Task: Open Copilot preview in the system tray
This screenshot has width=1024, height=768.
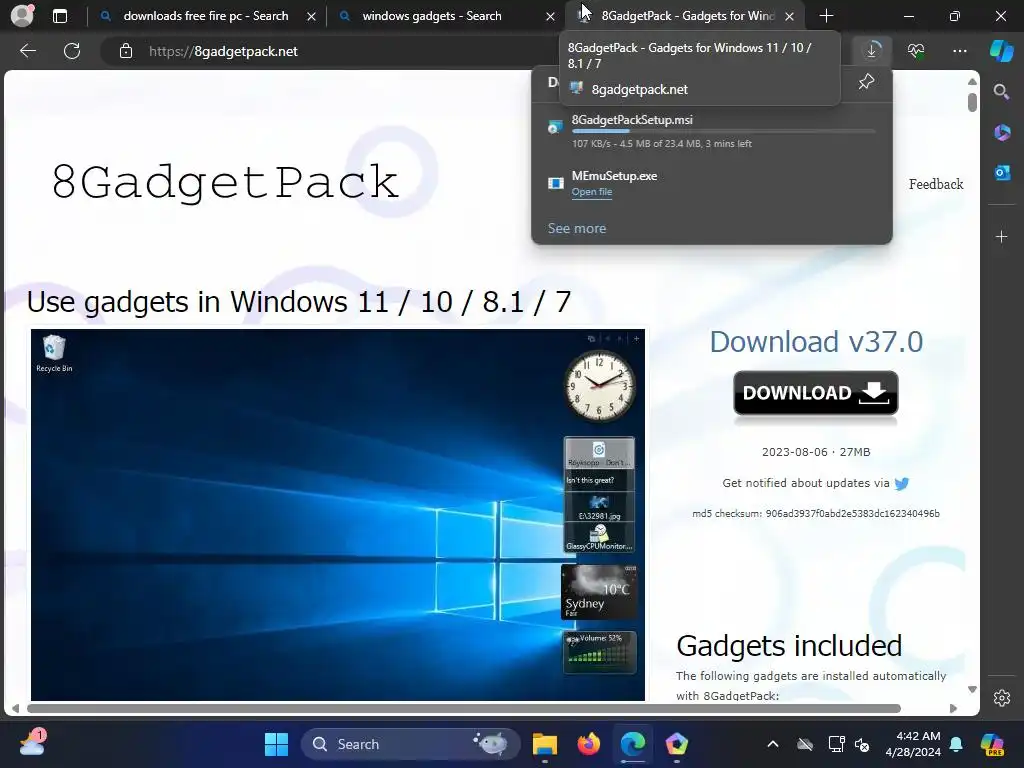Action: tap(992, 744)
